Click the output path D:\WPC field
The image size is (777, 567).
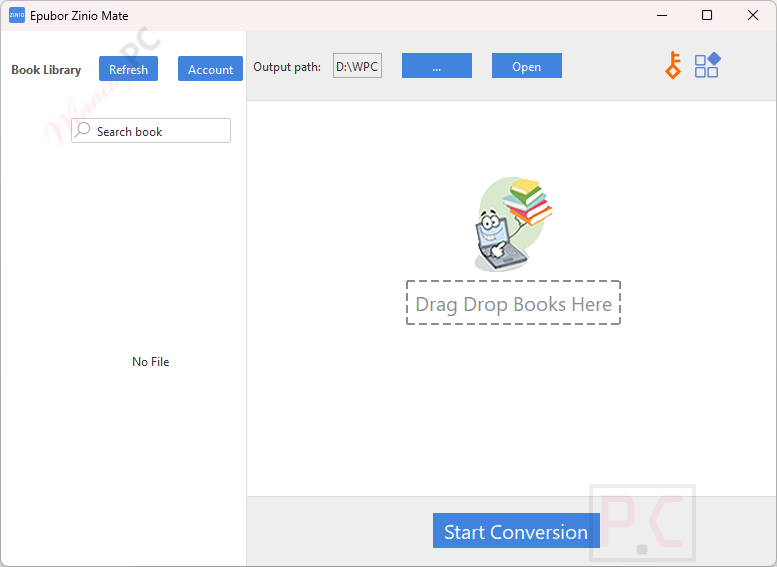357,66
